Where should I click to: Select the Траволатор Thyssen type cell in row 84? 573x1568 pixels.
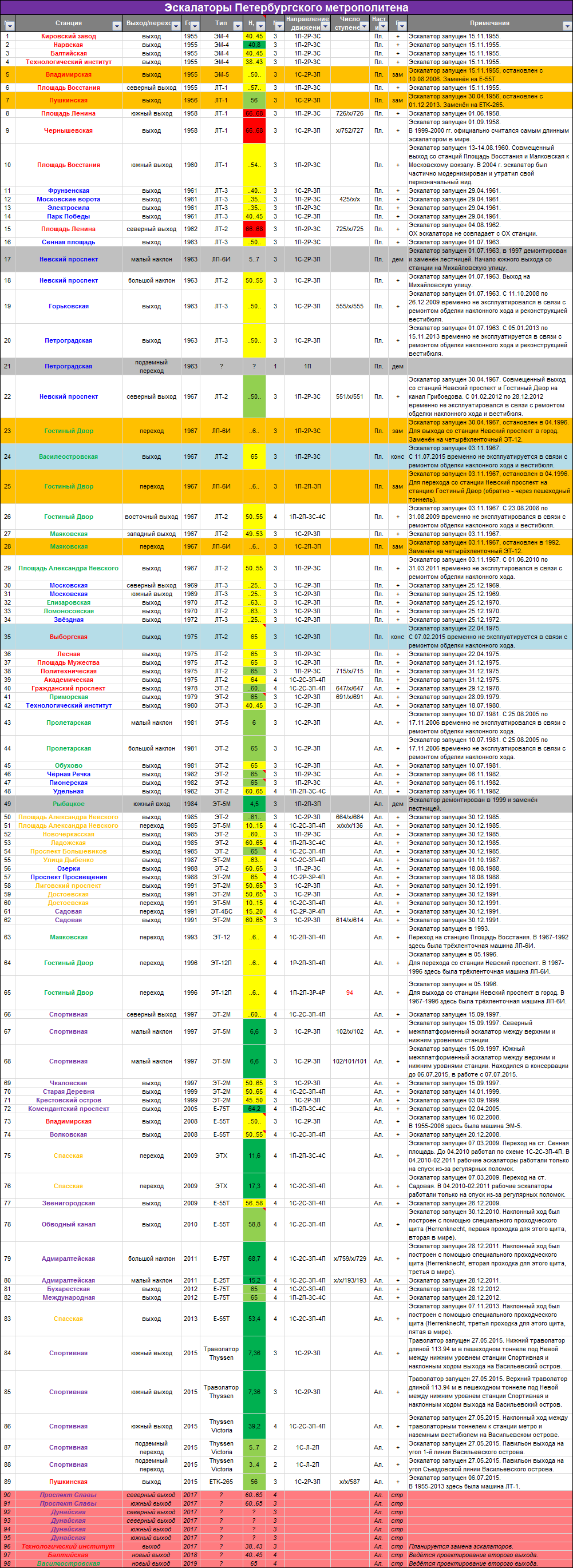coord(221,1353)
